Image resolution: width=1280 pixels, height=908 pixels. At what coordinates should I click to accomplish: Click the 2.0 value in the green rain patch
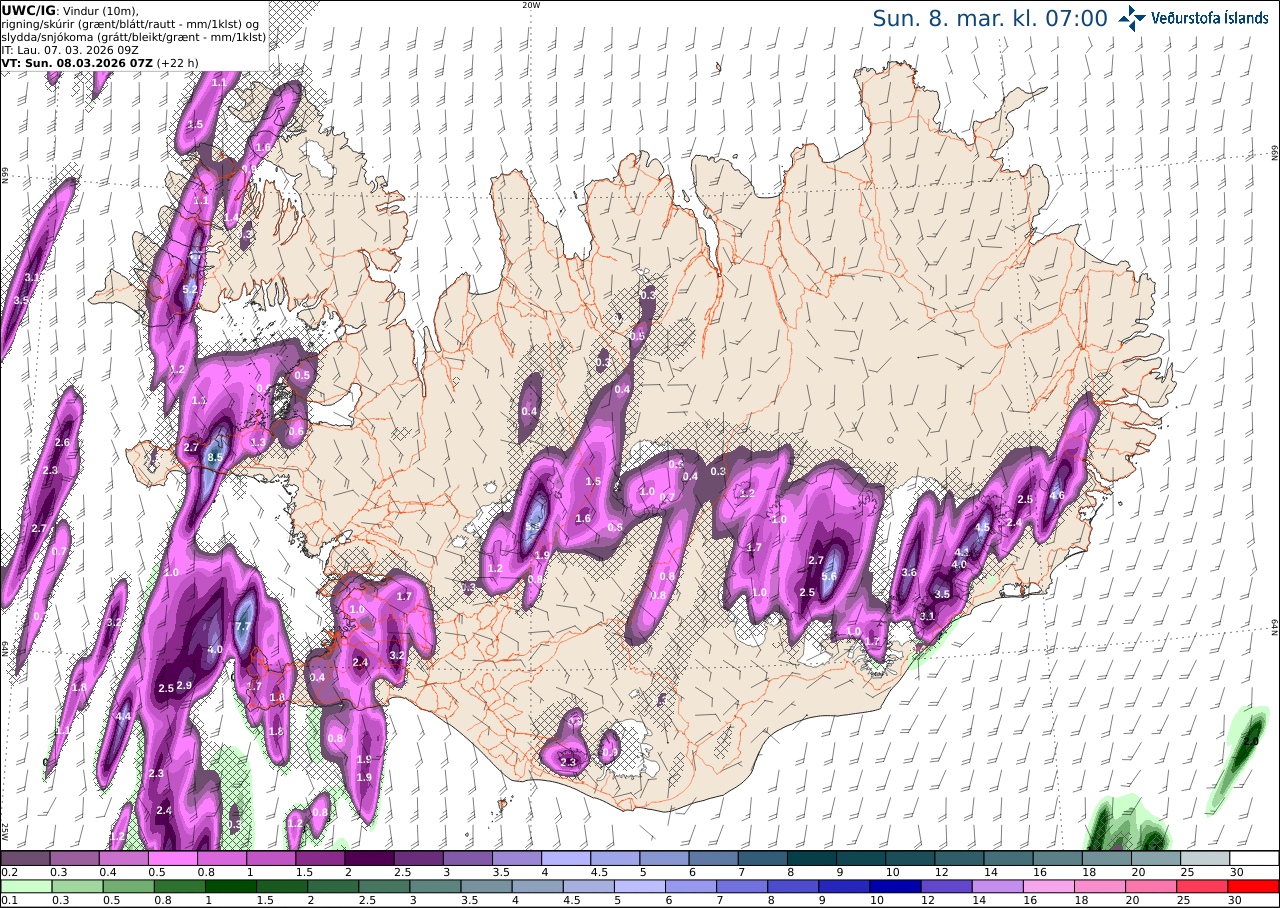click(x=1250, y=742)
